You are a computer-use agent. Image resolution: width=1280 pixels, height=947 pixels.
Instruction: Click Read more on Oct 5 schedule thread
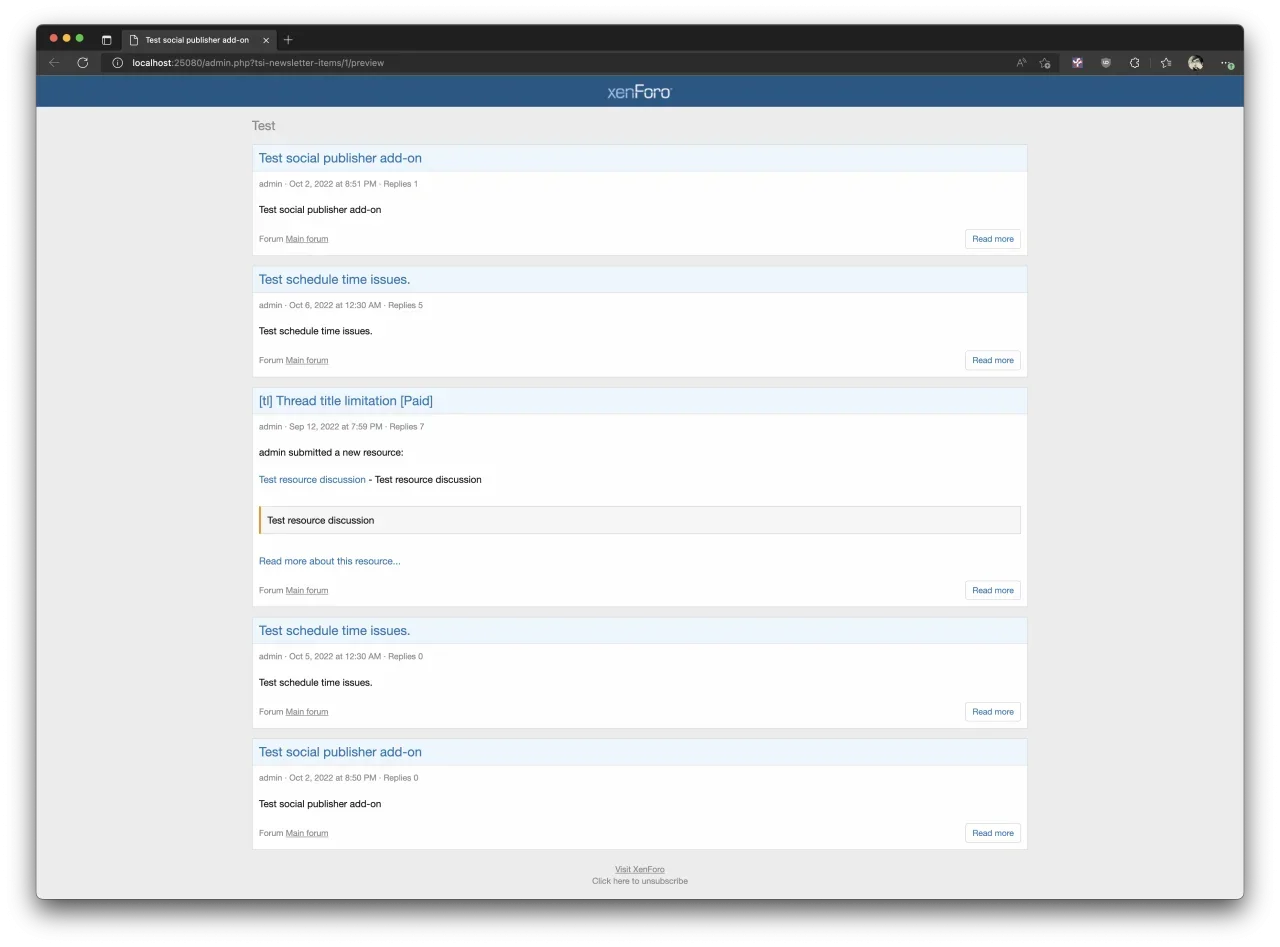[993, 712]
